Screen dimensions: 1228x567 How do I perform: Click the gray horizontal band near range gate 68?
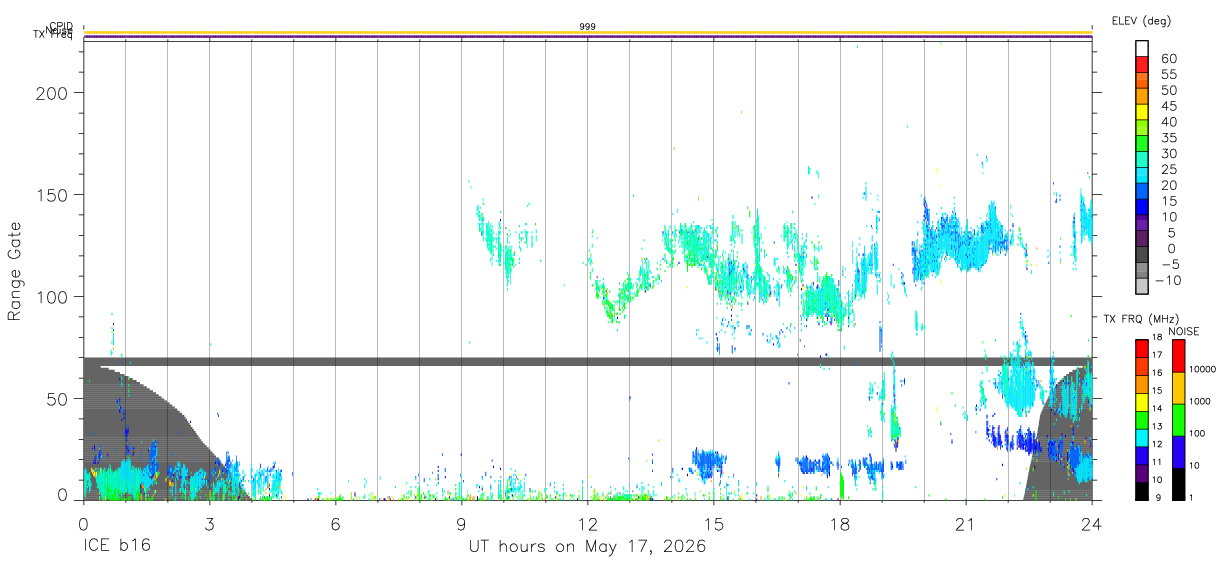click(x=587, y=361)
